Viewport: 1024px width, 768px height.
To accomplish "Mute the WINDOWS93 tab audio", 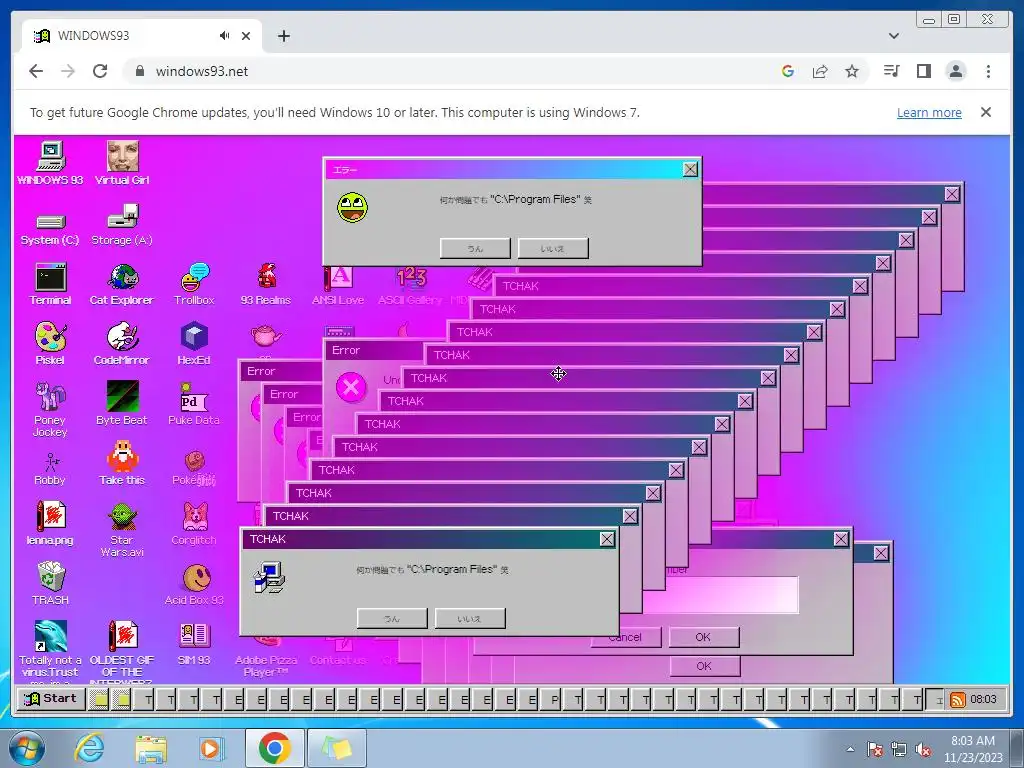I will (x=224, y=36).
